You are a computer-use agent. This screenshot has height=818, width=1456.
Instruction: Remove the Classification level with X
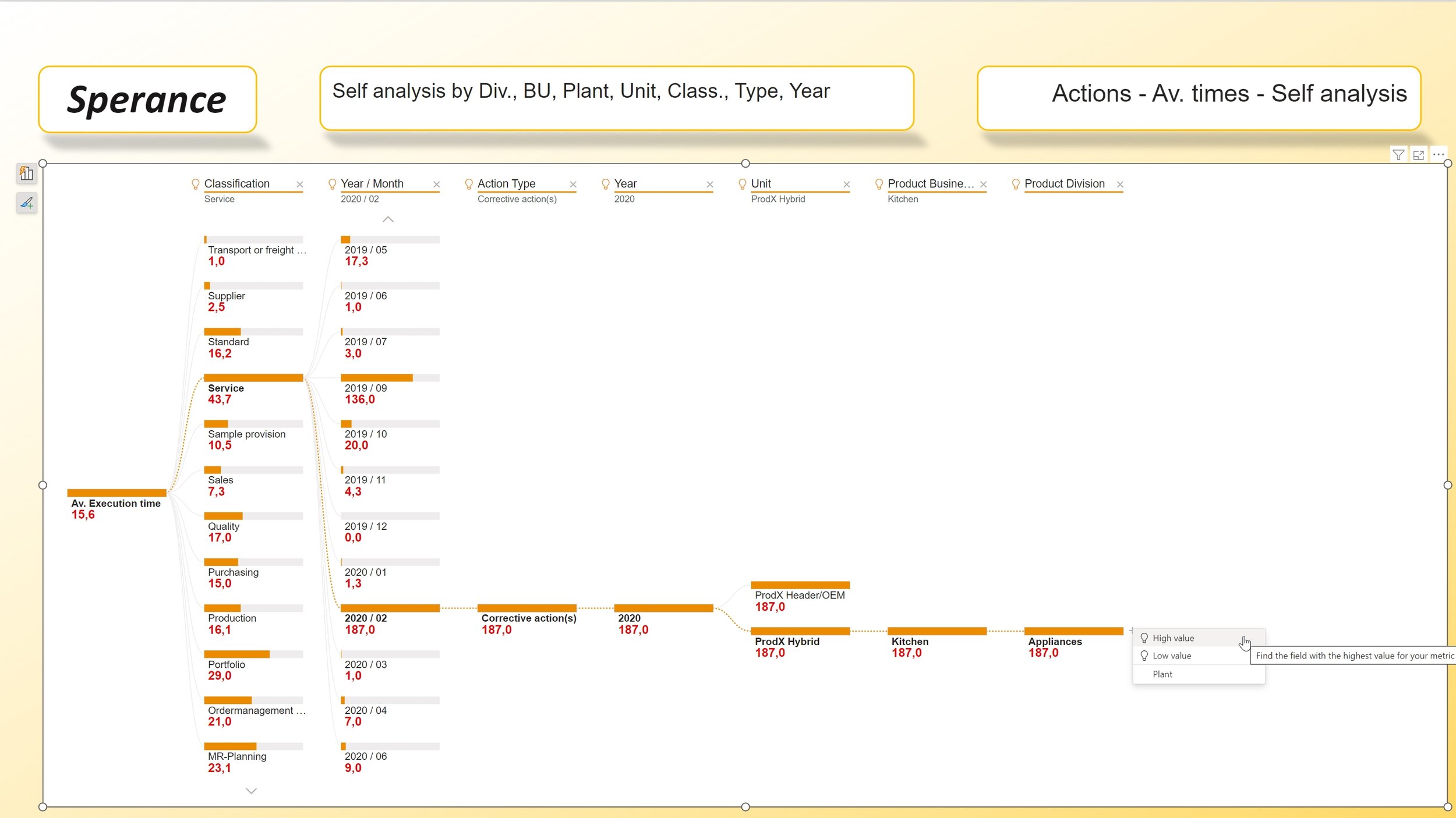point(299,185)
